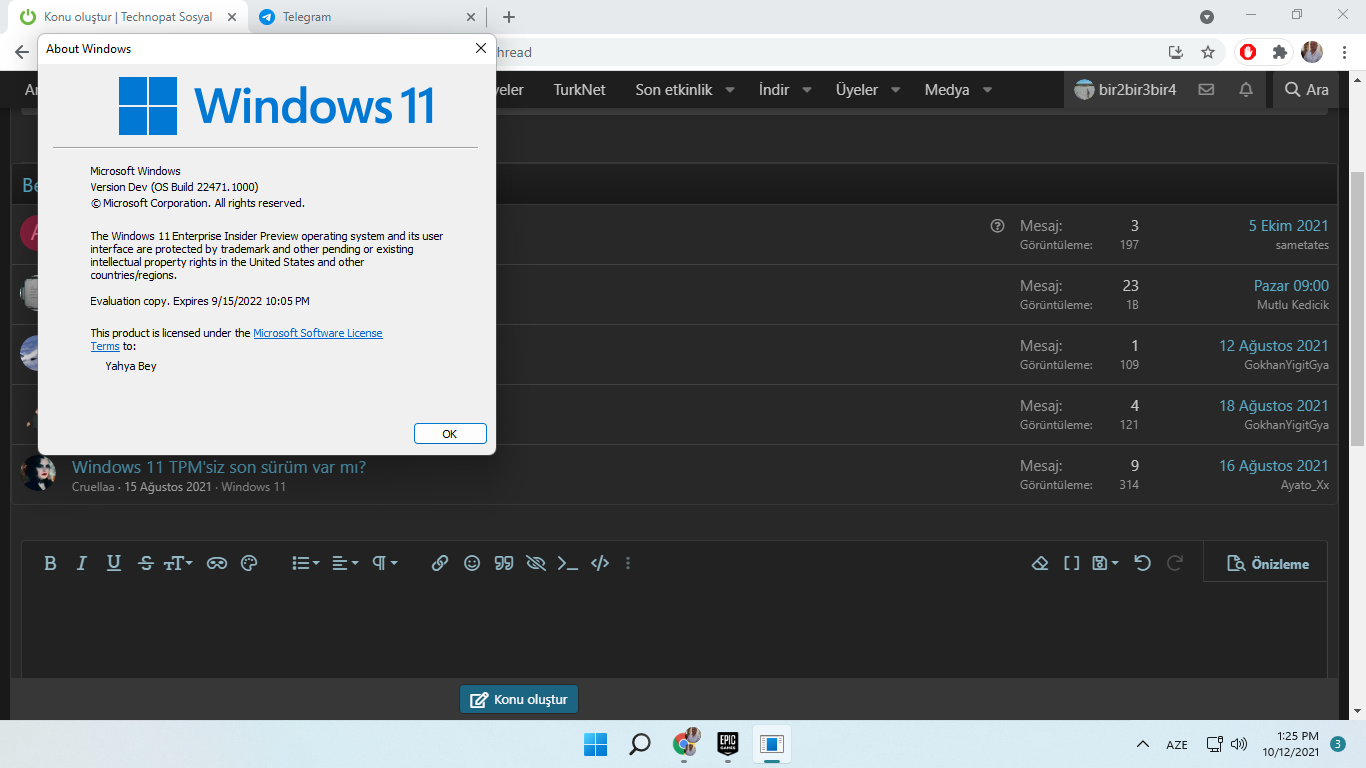Open a new browser tab

[509, 17]
